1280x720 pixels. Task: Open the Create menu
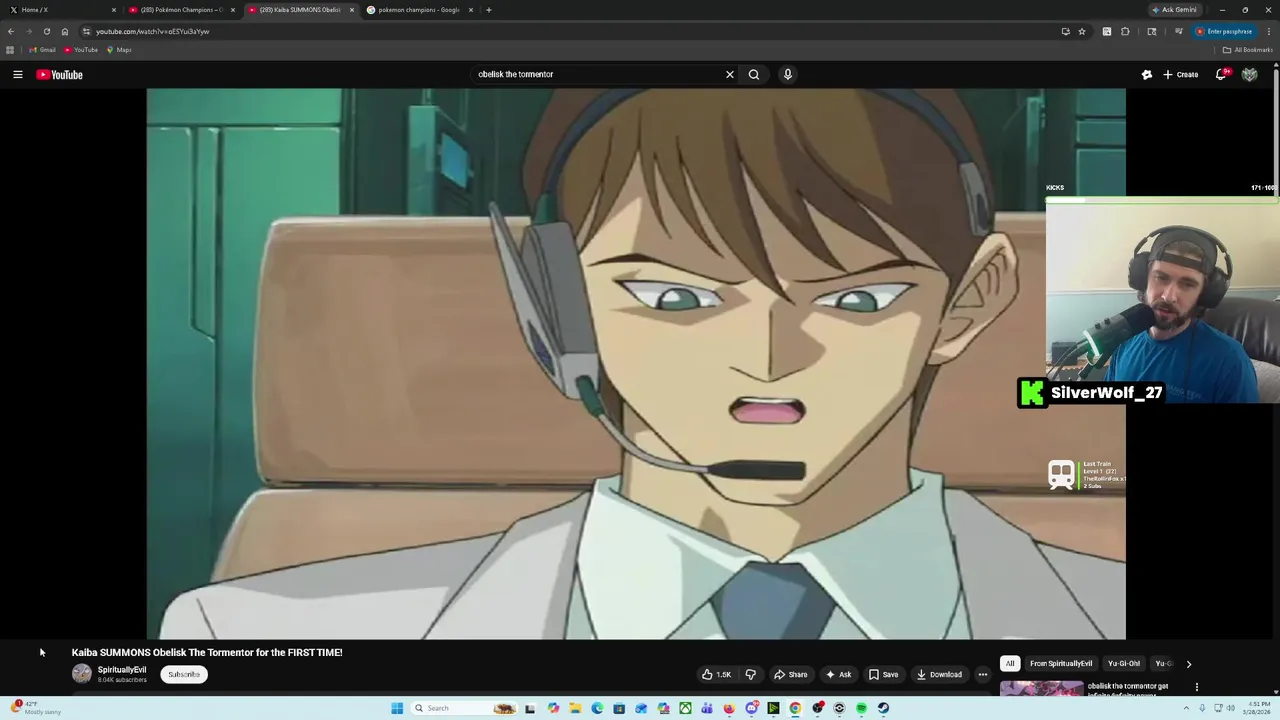click(1181, 74)
